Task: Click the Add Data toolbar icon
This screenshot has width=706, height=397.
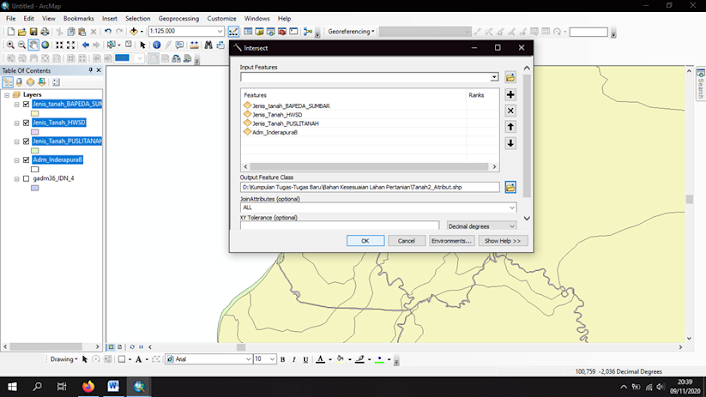Action: (134, 32)
